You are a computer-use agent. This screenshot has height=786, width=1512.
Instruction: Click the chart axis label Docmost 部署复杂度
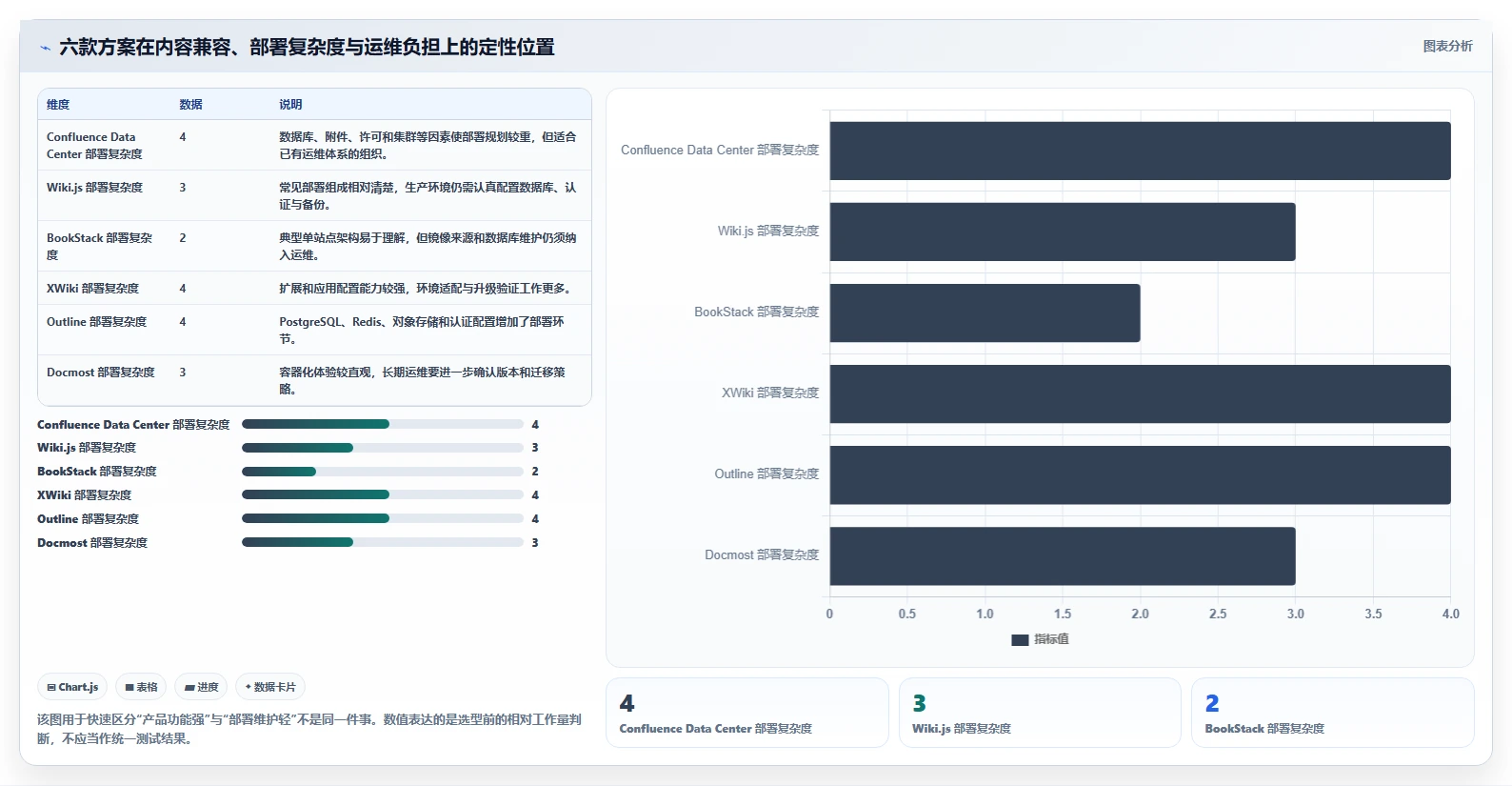pos(762,555)
